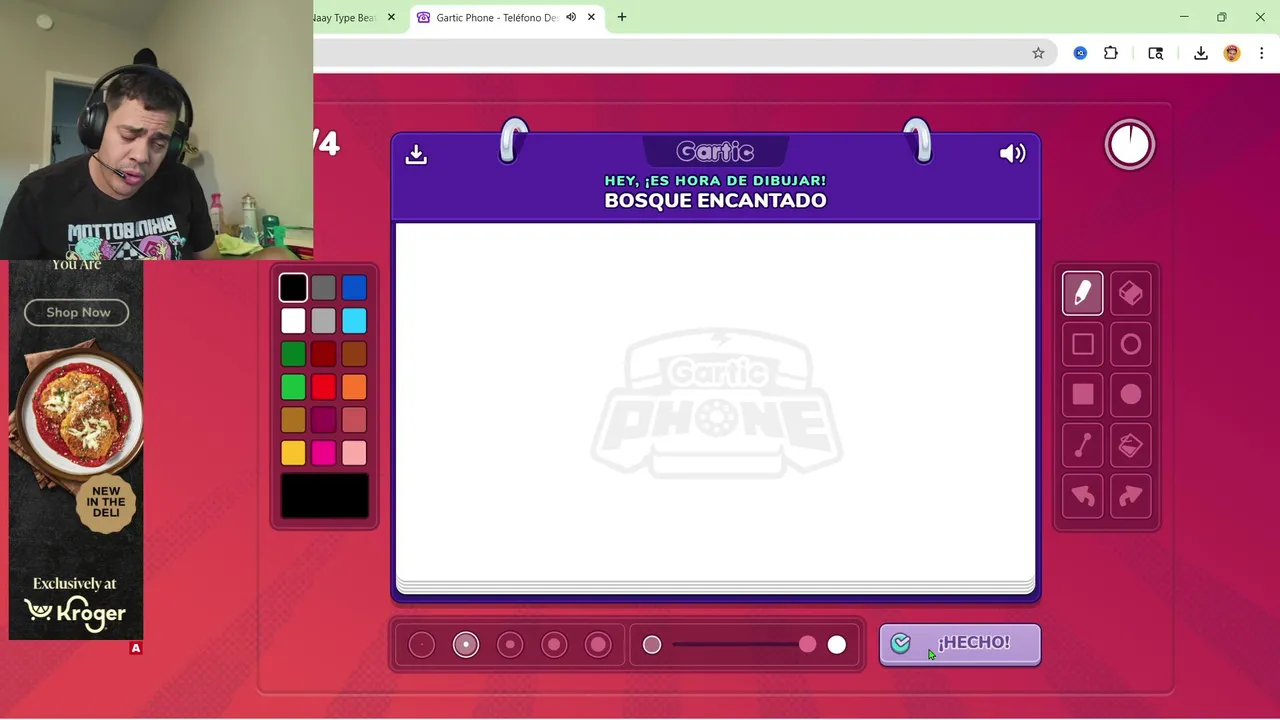1280x720 pixels.
Task: Pick the dark blue color swatch
Action: pyautogui.click(x=354, y=288)
